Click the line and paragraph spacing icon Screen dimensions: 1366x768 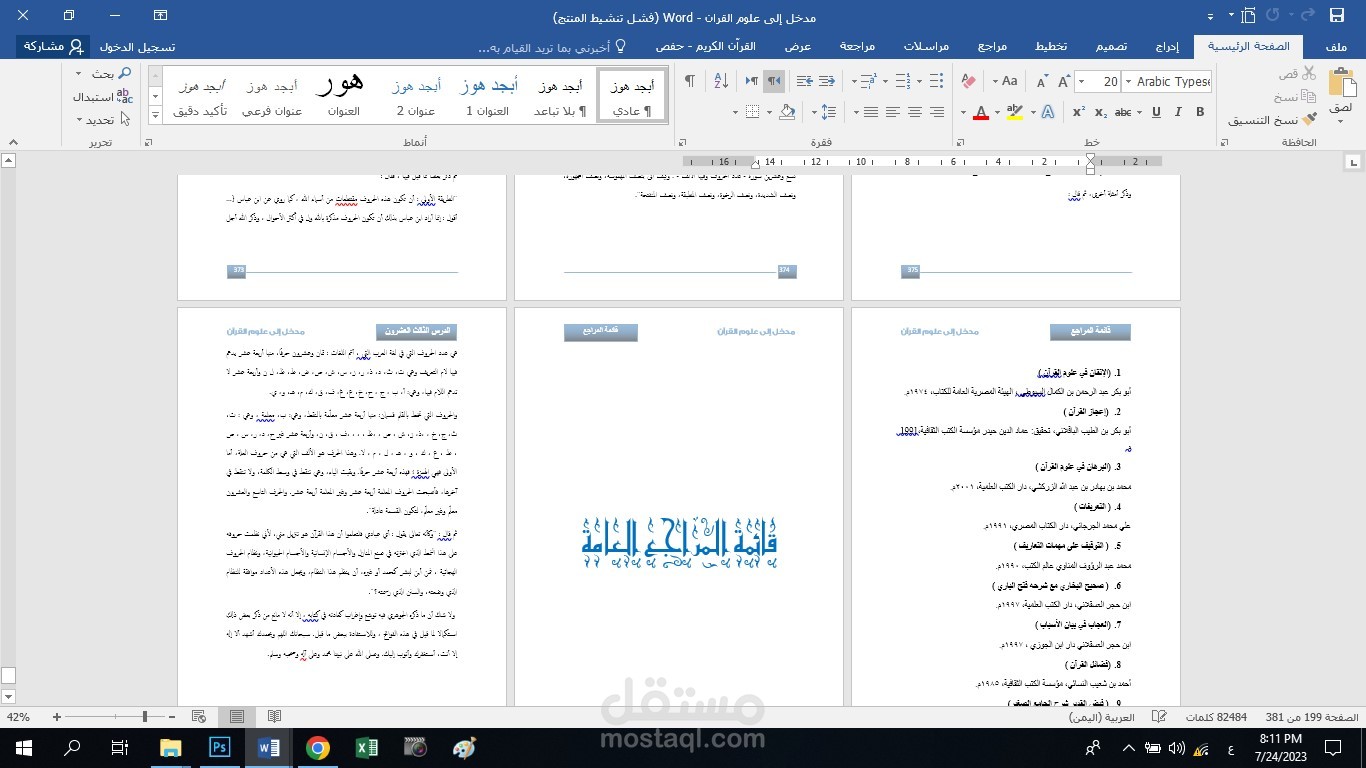point(827,112)
